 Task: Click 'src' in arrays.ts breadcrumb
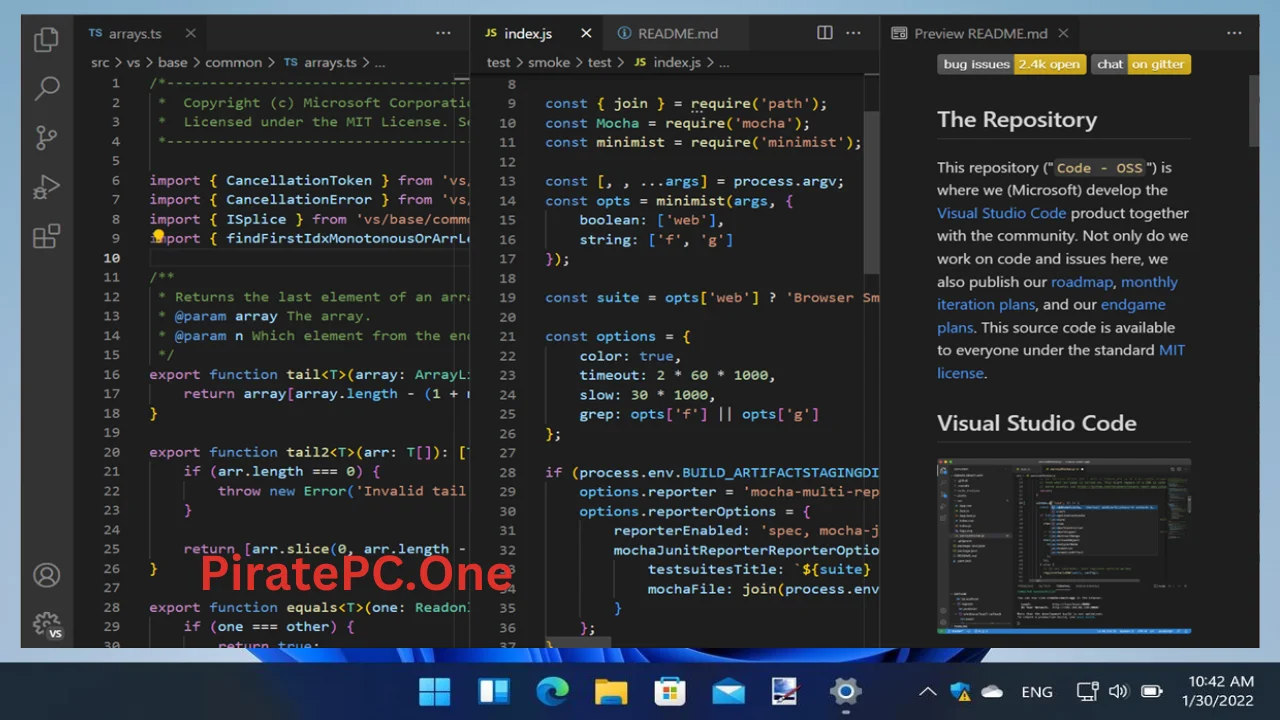coord(100,62)
